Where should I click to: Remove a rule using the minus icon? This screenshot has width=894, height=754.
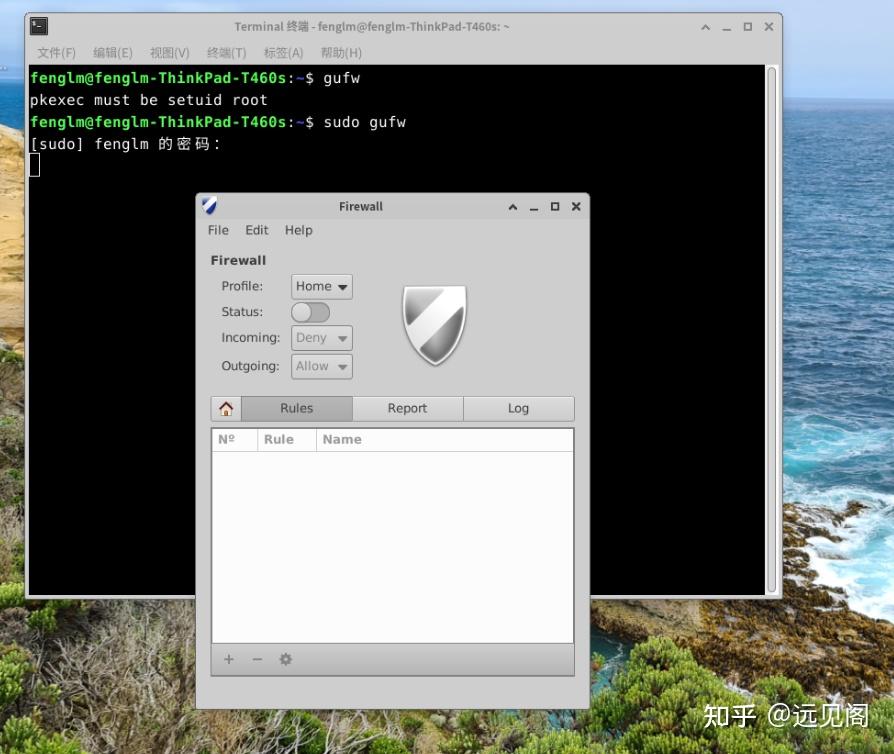click(x=257, y=659)
